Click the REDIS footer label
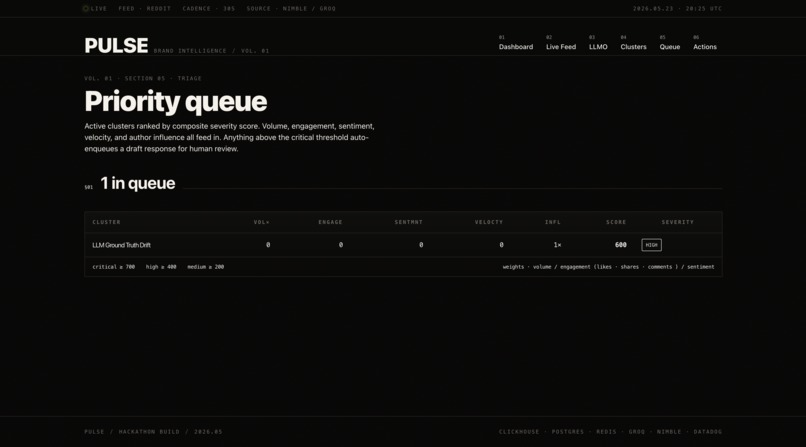Viewport: 806px width, 447px height. (x=607, y=432)
